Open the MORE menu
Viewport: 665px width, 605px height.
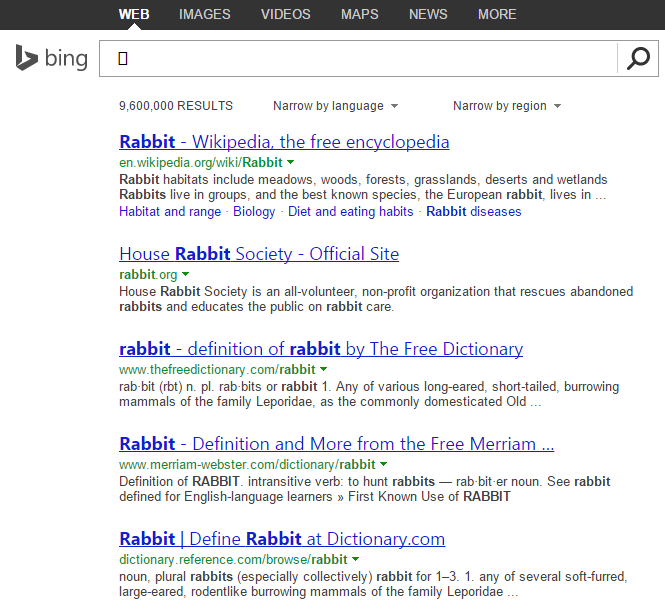pyautogui.click(x=497, y=14)
